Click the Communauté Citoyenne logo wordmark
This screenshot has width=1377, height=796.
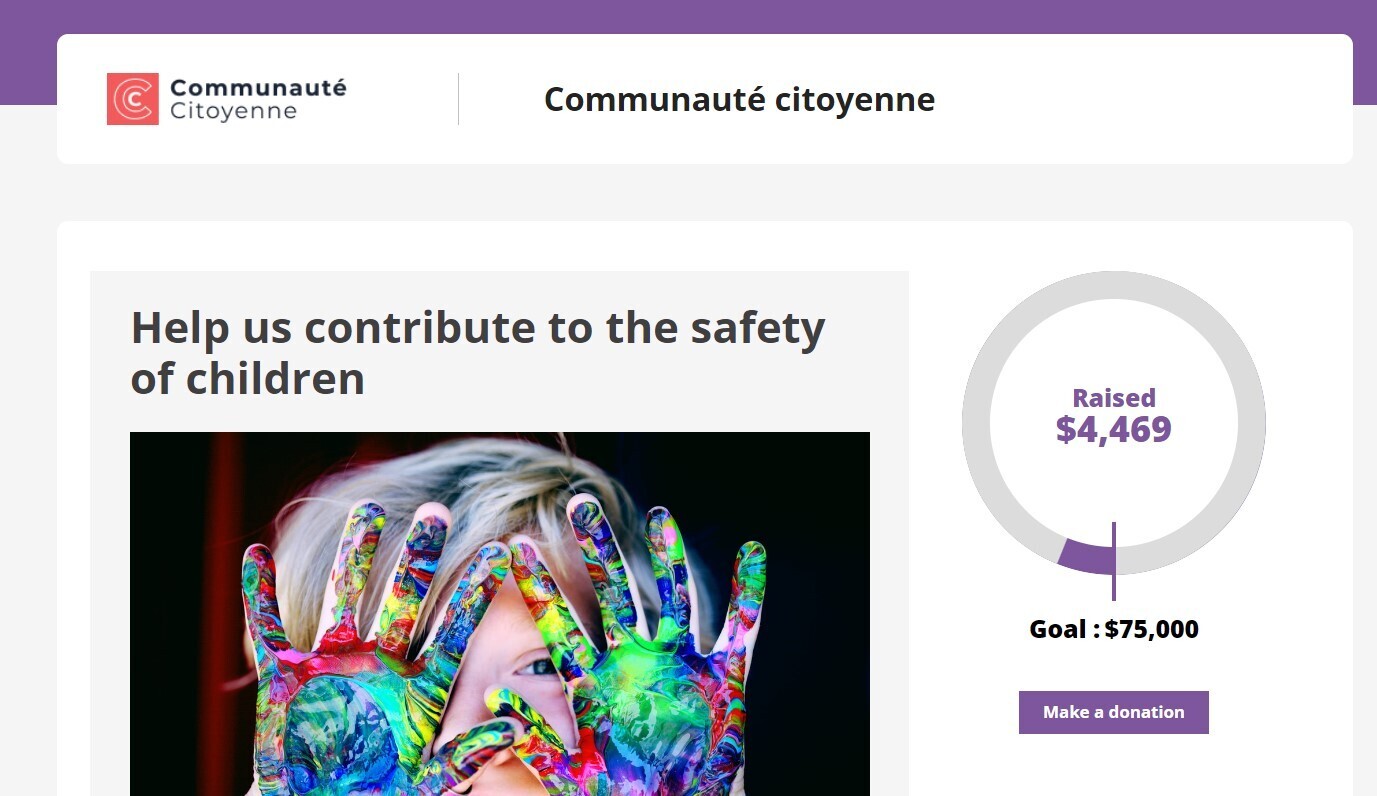click(257, 99)
